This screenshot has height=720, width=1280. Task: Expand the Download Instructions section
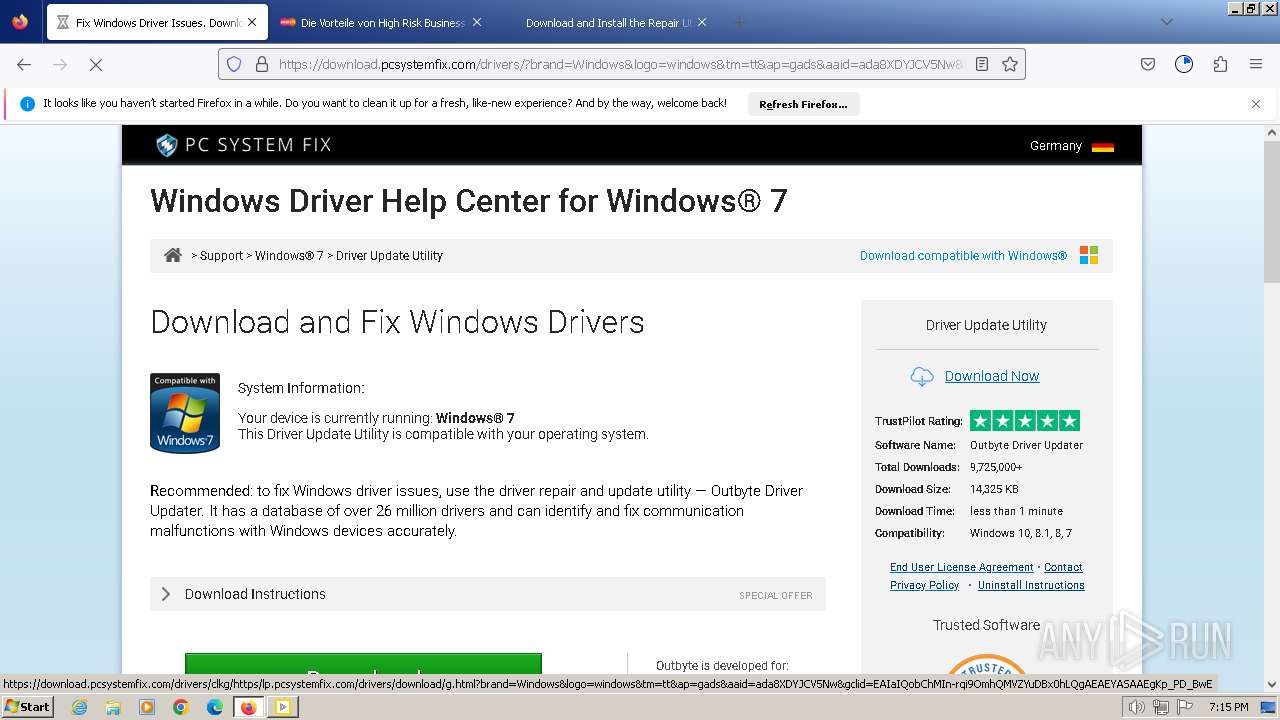point(488,594)
